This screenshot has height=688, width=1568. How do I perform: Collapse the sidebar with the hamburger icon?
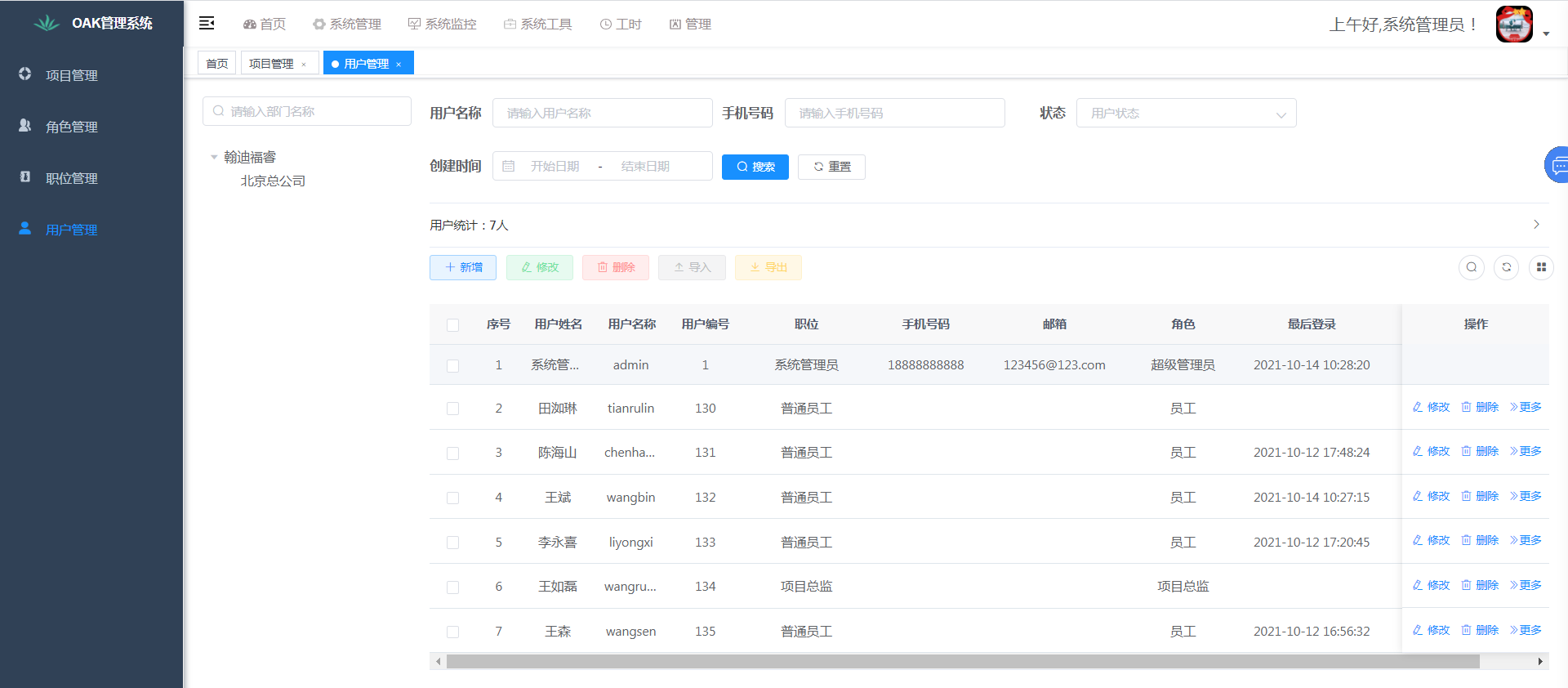click(207, 23)
